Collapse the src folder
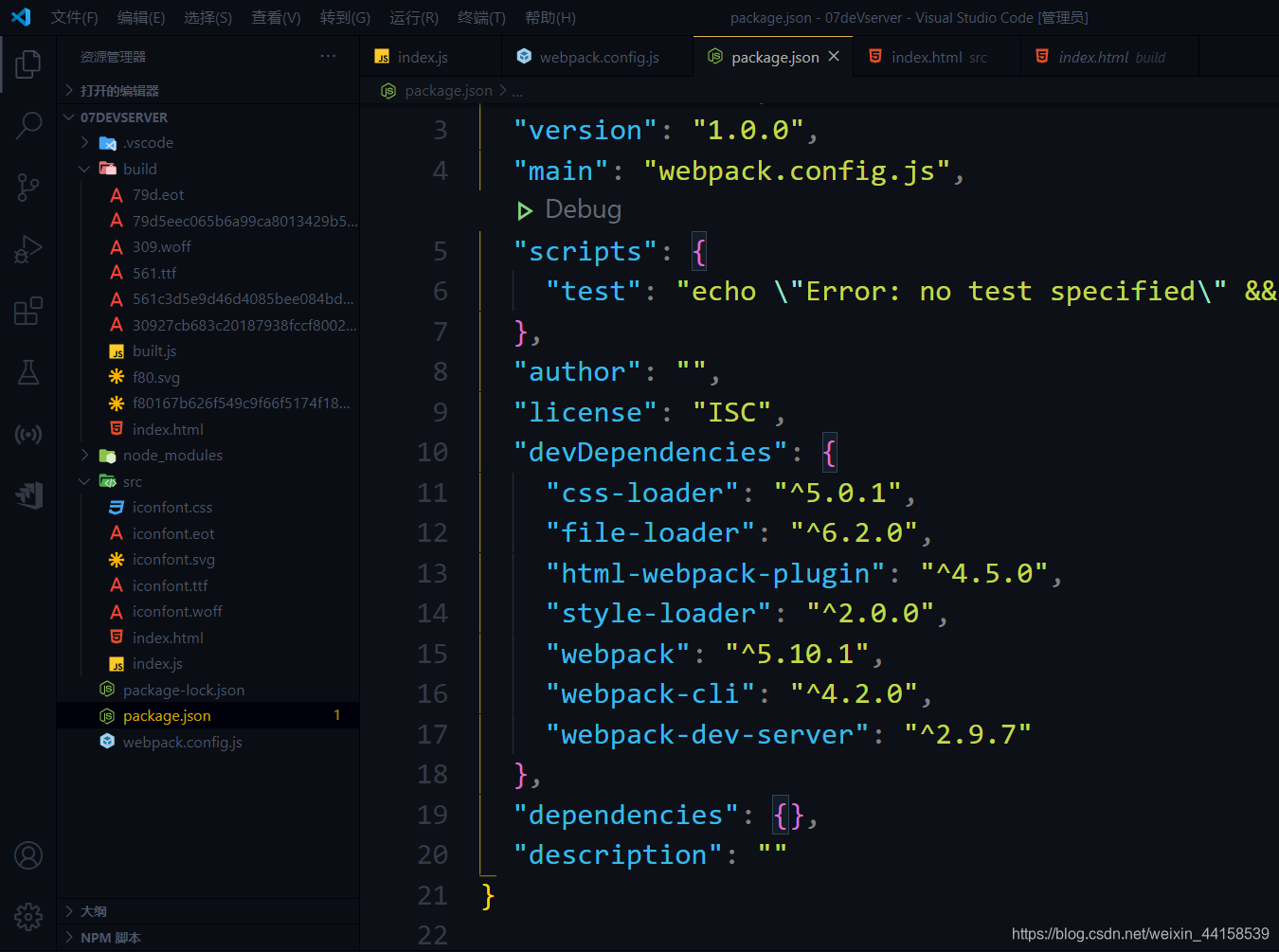 208,481
